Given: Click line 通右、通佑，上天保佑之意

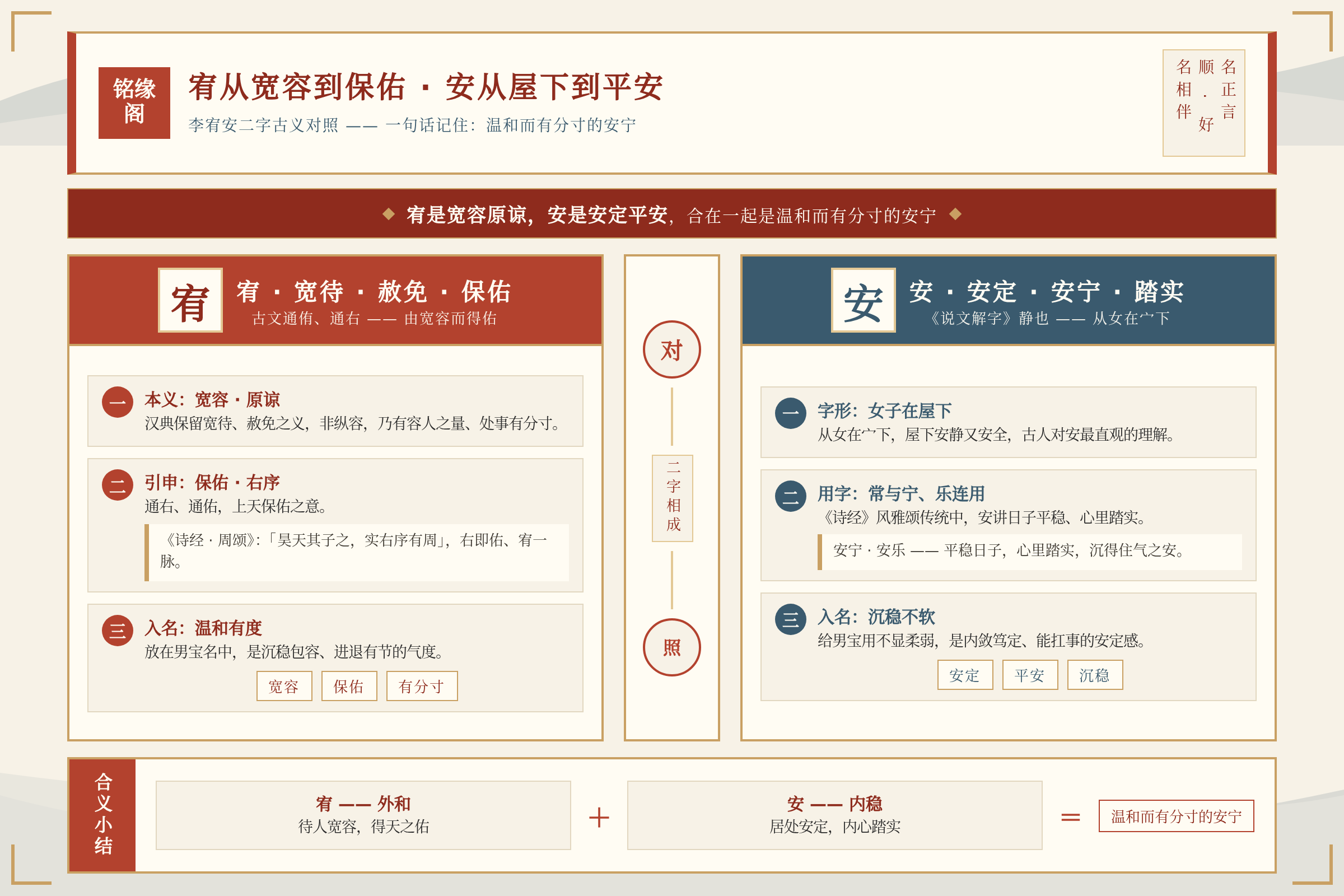Looking at the screenshot, I should (237, 506).
